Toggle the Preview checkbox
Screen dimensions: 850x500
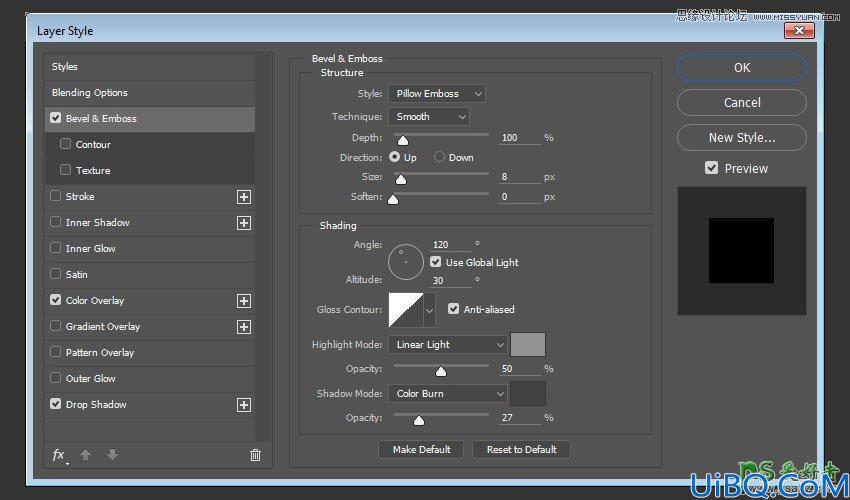point(711,168)
